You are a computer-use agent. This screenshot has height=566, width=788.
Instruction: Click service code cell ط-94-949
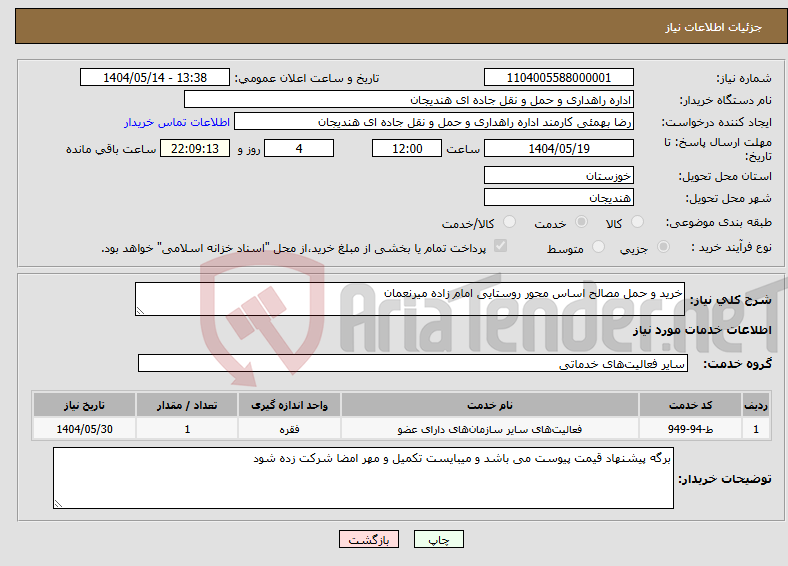tap(691, 429)
